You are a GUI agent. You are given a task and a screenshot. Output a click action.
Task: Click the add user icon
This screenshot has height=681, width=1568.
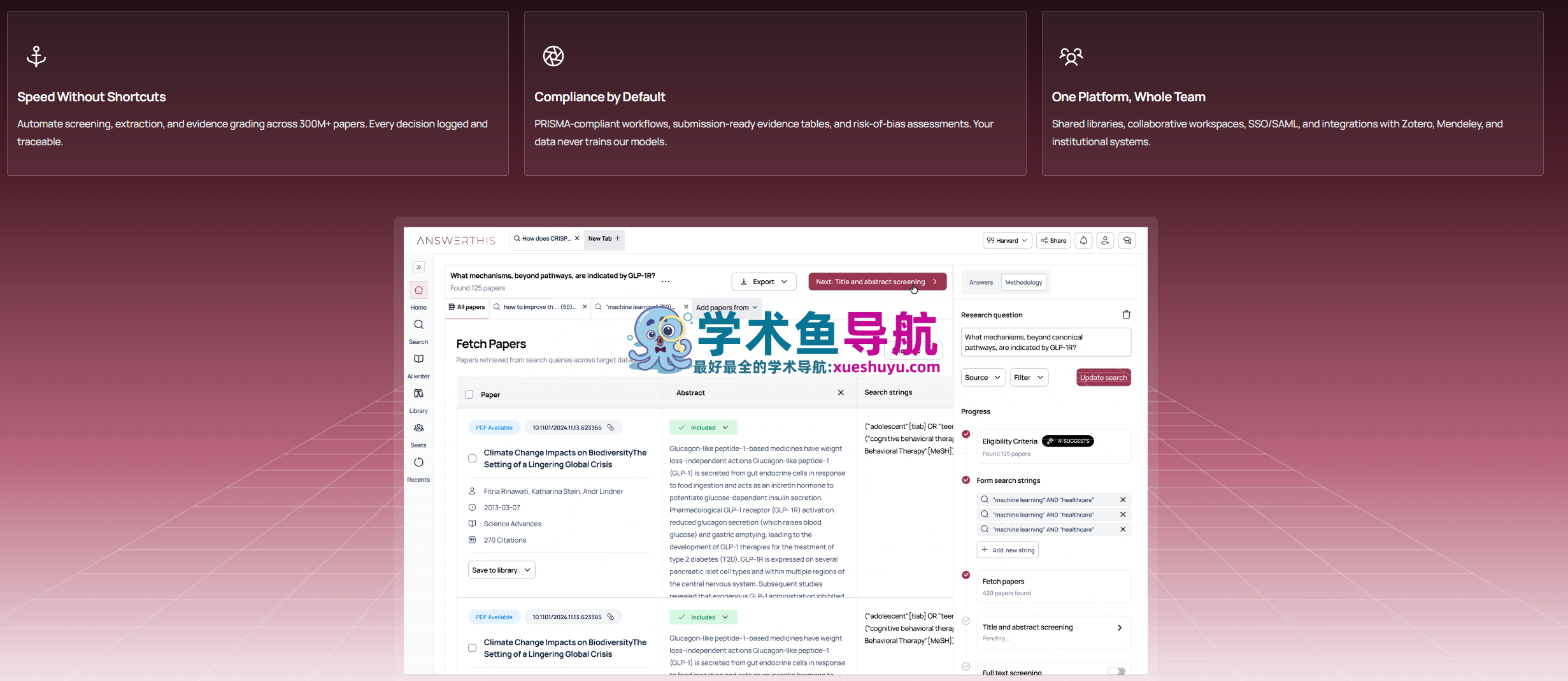1105,240
